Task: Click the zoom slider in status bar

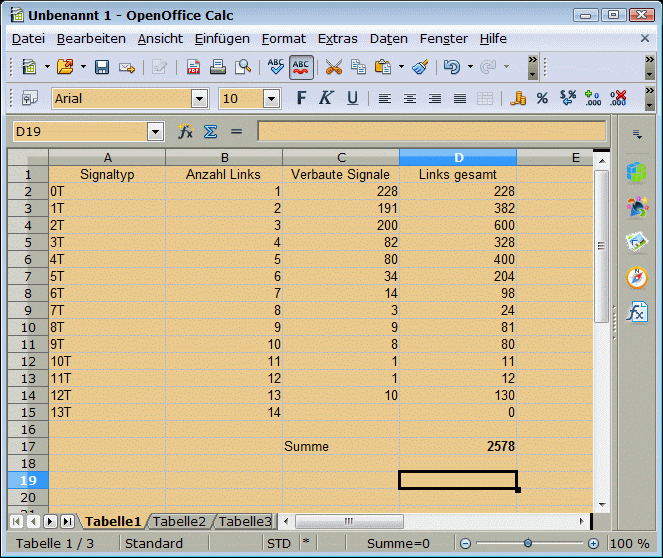Action: click(526, 543)
